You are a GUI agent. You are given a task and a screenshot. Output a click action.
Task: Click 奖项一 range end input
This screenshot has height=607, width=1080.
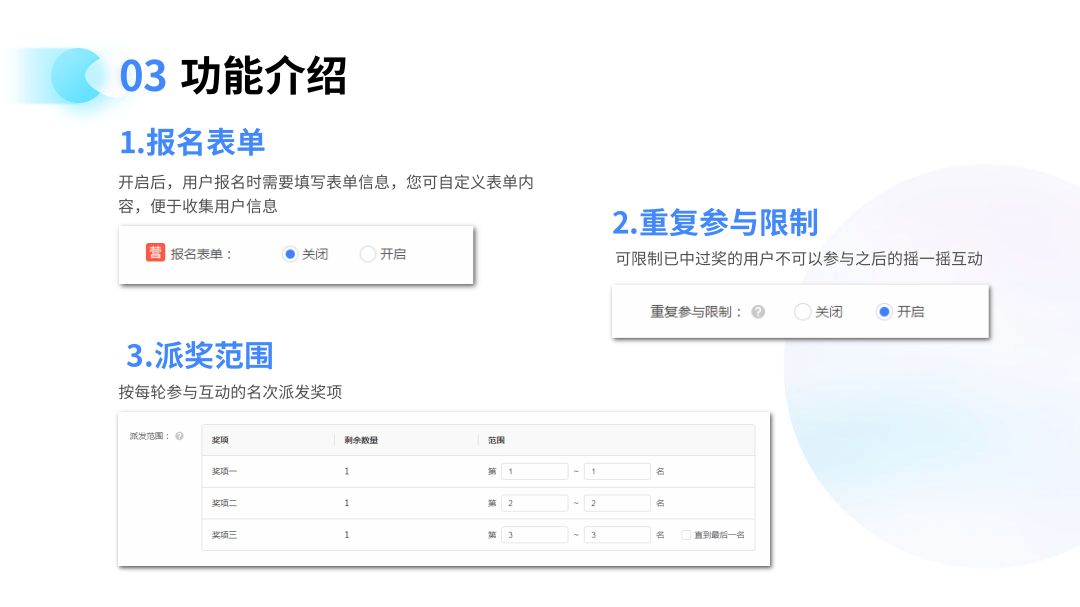[x=617, y=471]
